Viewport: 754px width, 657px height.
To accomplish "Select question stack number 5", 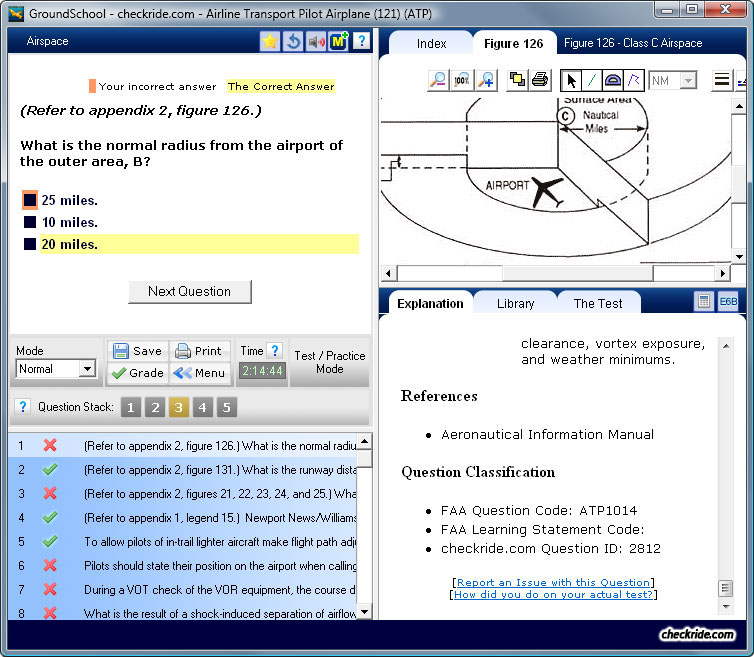I will point(226,407).
